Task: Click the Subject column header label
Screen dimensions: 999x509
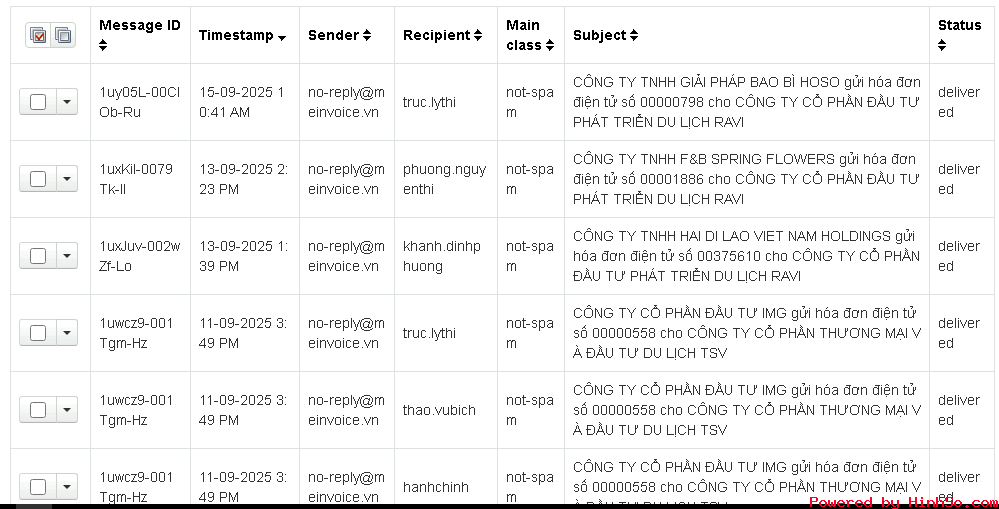Action: [x=600, y=36]
